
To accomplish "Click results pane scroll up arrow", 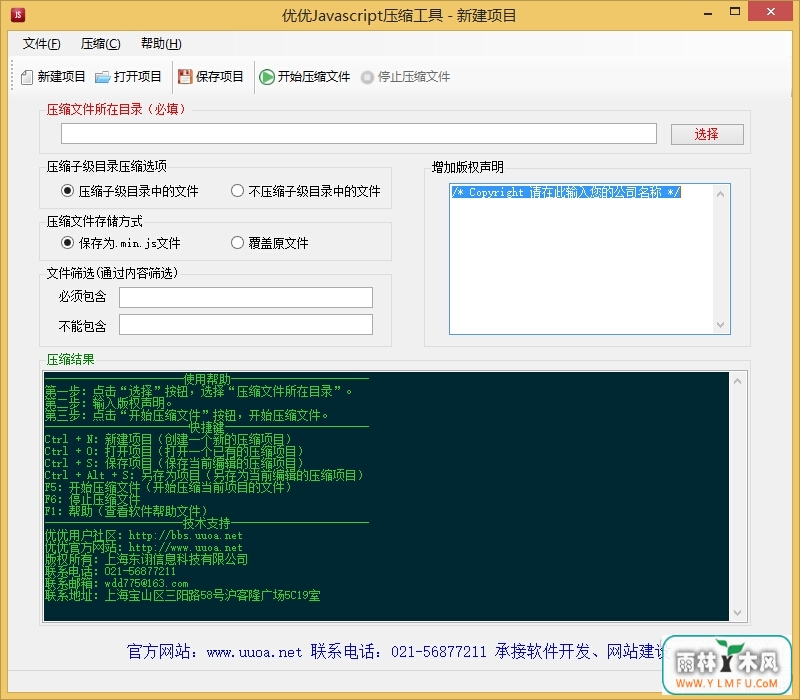I will pyautogui.click(x=737, y=381).
